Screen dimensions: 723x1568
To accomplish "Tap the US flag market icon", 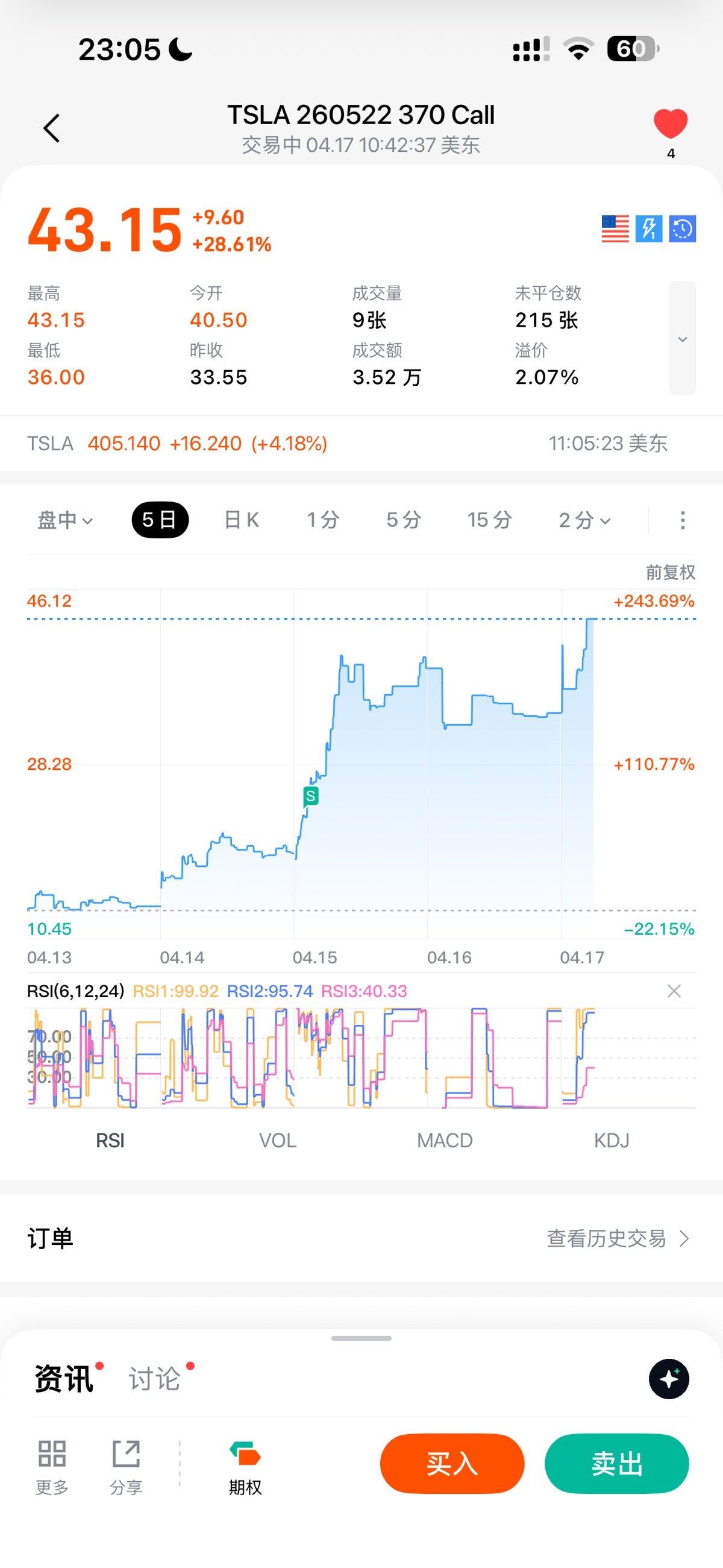I will coord(615,229).
